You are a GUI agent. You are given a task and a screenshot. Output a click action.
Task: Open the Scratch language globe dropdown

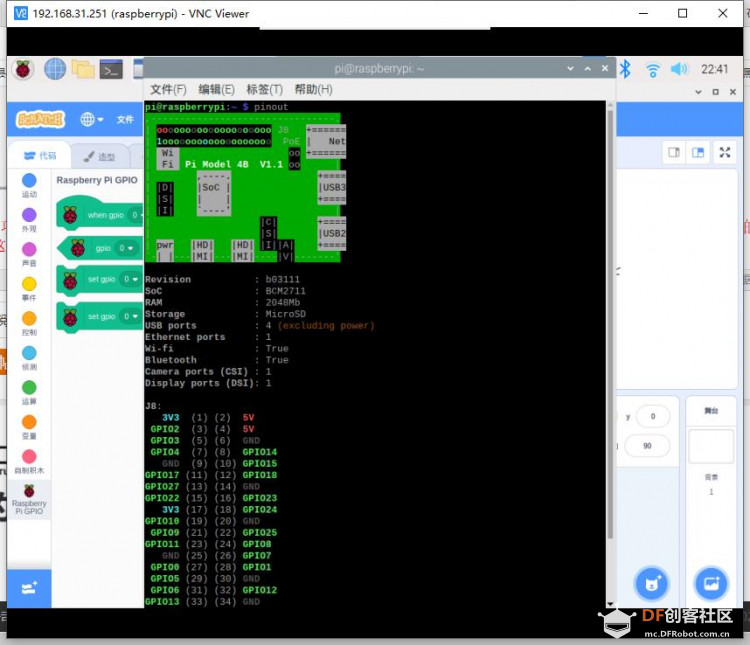pos(92,119)
